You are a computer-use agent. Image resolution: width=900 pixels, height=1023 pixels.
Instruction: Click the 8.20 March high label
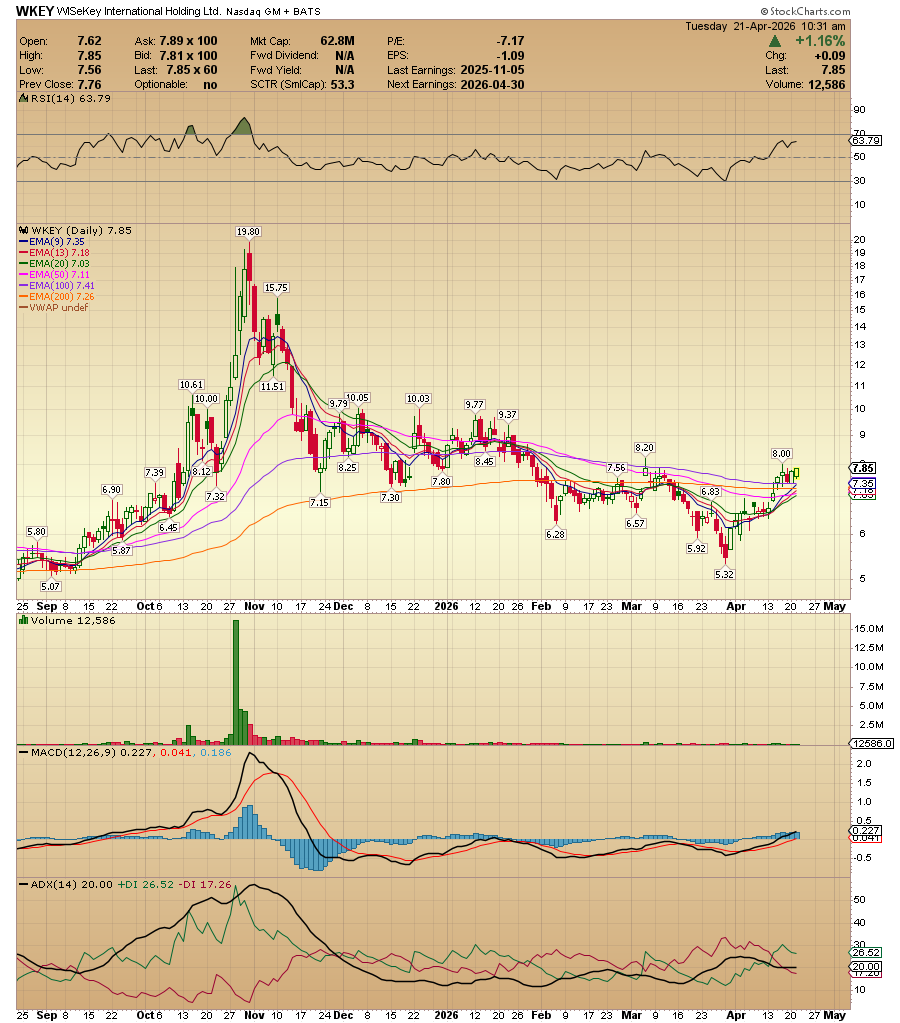(644, 448)
